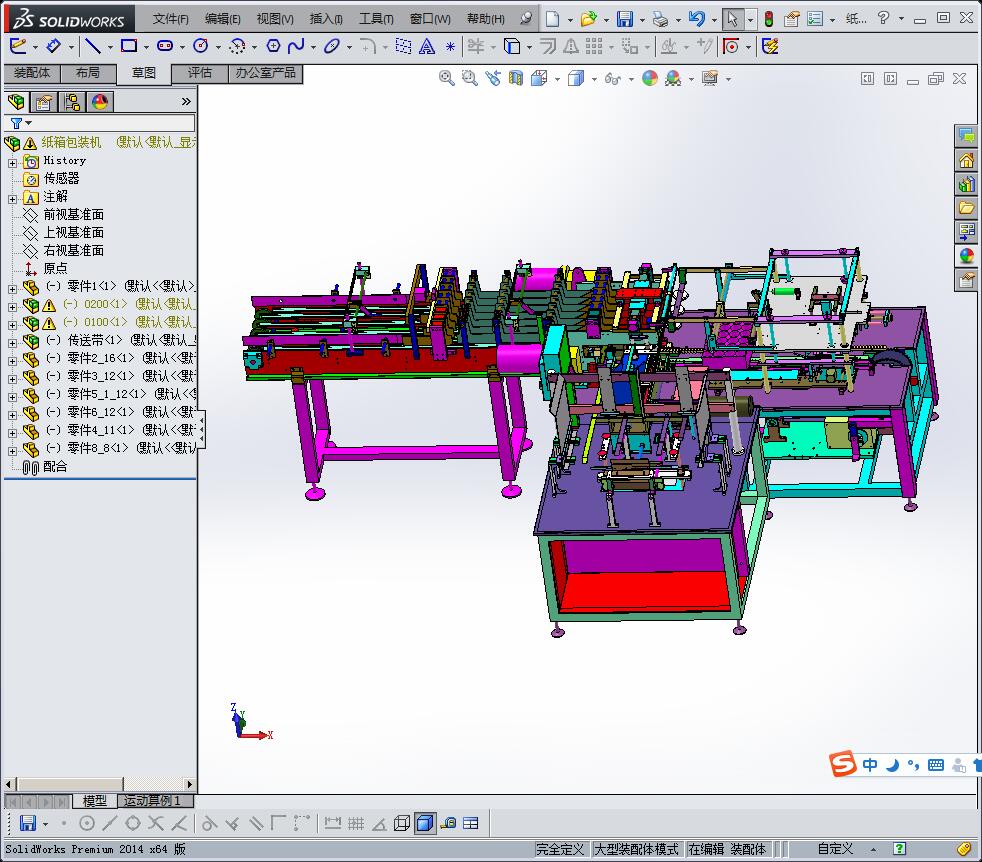Toggle the shaded with edges display button

pyautogui.click(x=425, y=823)
